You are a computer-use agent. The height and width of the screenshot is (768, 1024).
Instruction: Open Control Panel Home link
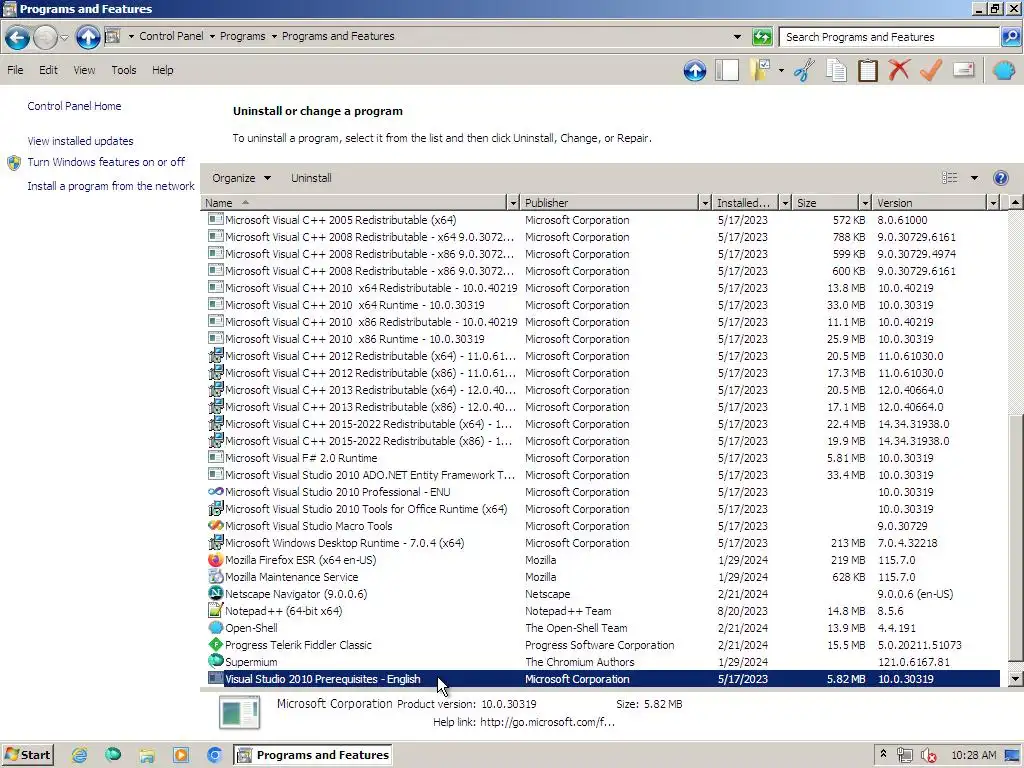point(74,106)
